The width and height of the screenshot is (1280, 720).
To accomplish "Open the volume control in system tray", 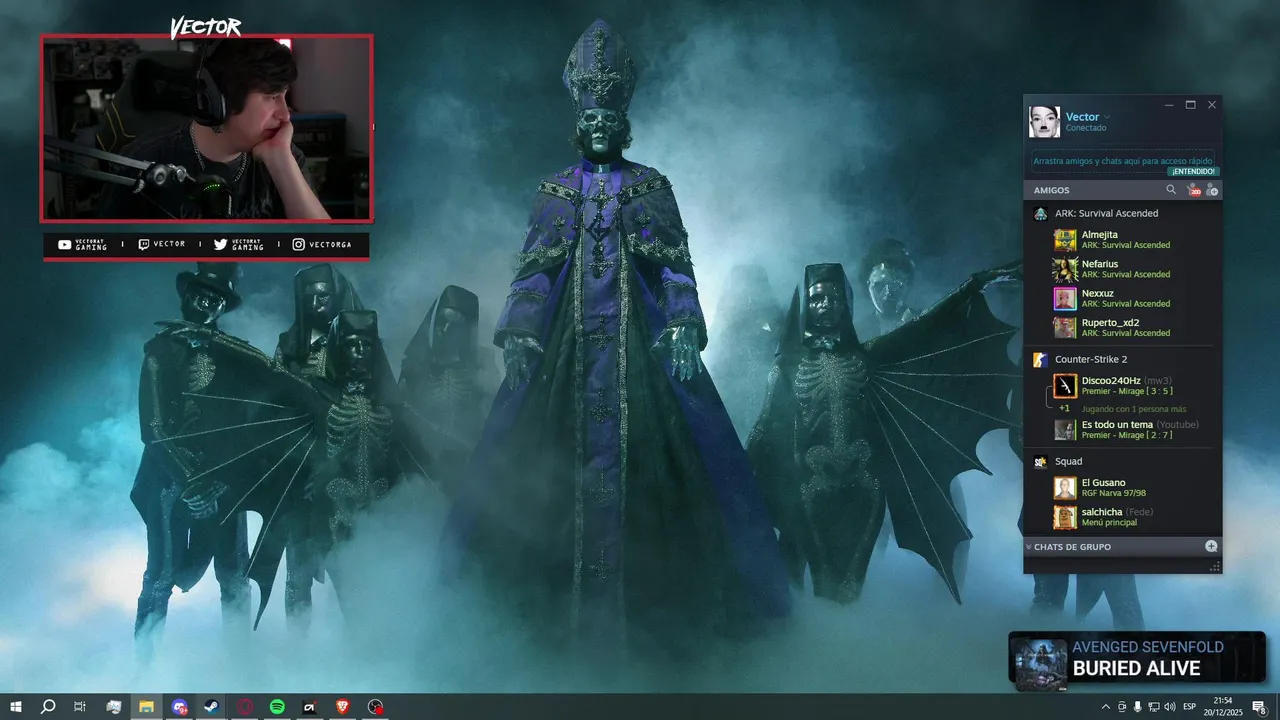I will coord(1170,707).
